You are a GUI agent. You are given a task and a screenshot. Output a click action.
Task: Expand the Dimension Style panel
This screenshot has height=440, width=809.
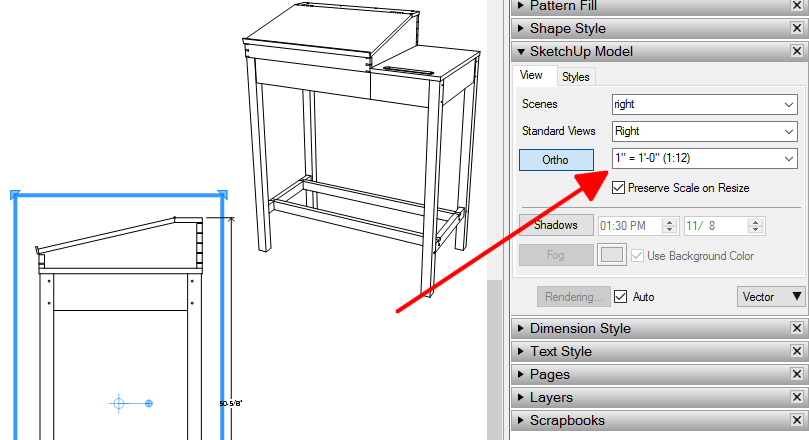click(521, 328)
